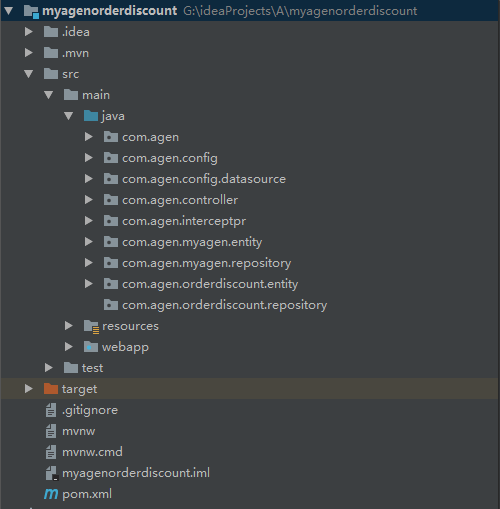Expand the com.agen.controller package arrow
This screenshot has width=500, height=509.
pos(88,200)
